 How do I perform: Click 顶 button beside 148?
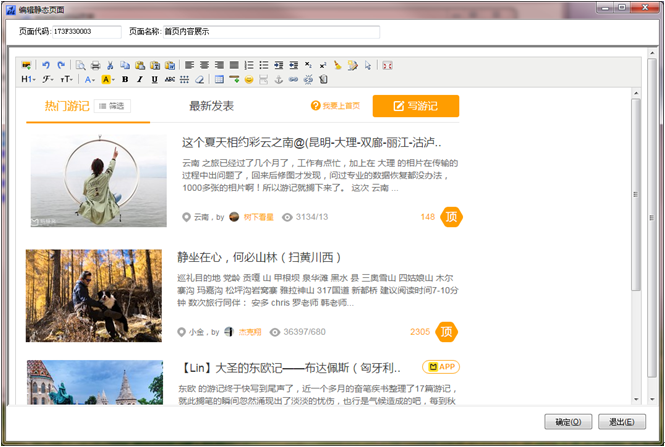tap(452, 217)
